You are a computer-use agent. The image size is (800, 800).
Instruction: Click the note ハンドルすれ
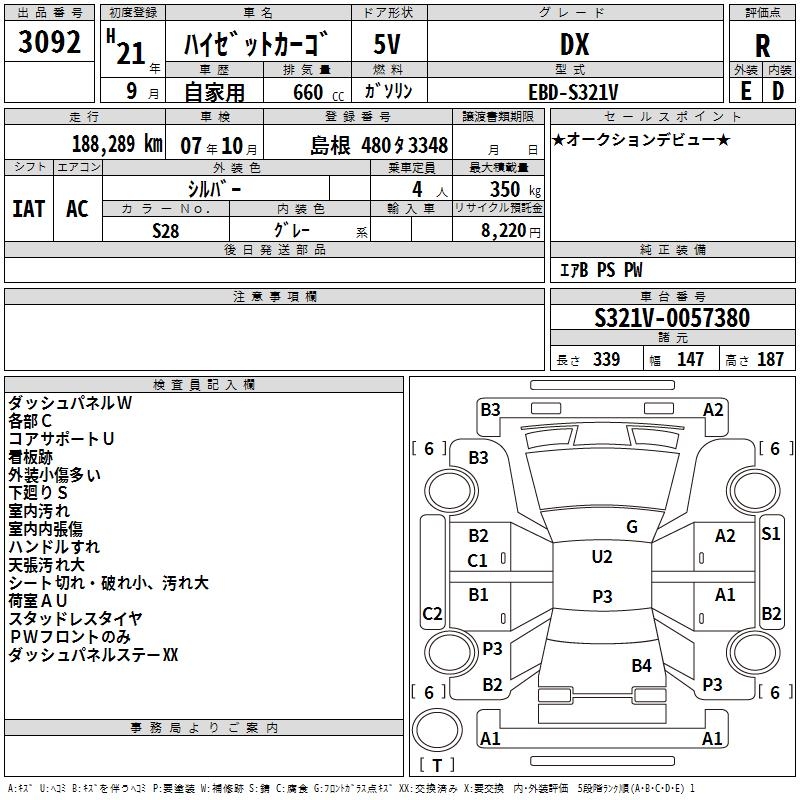point(54,547)
